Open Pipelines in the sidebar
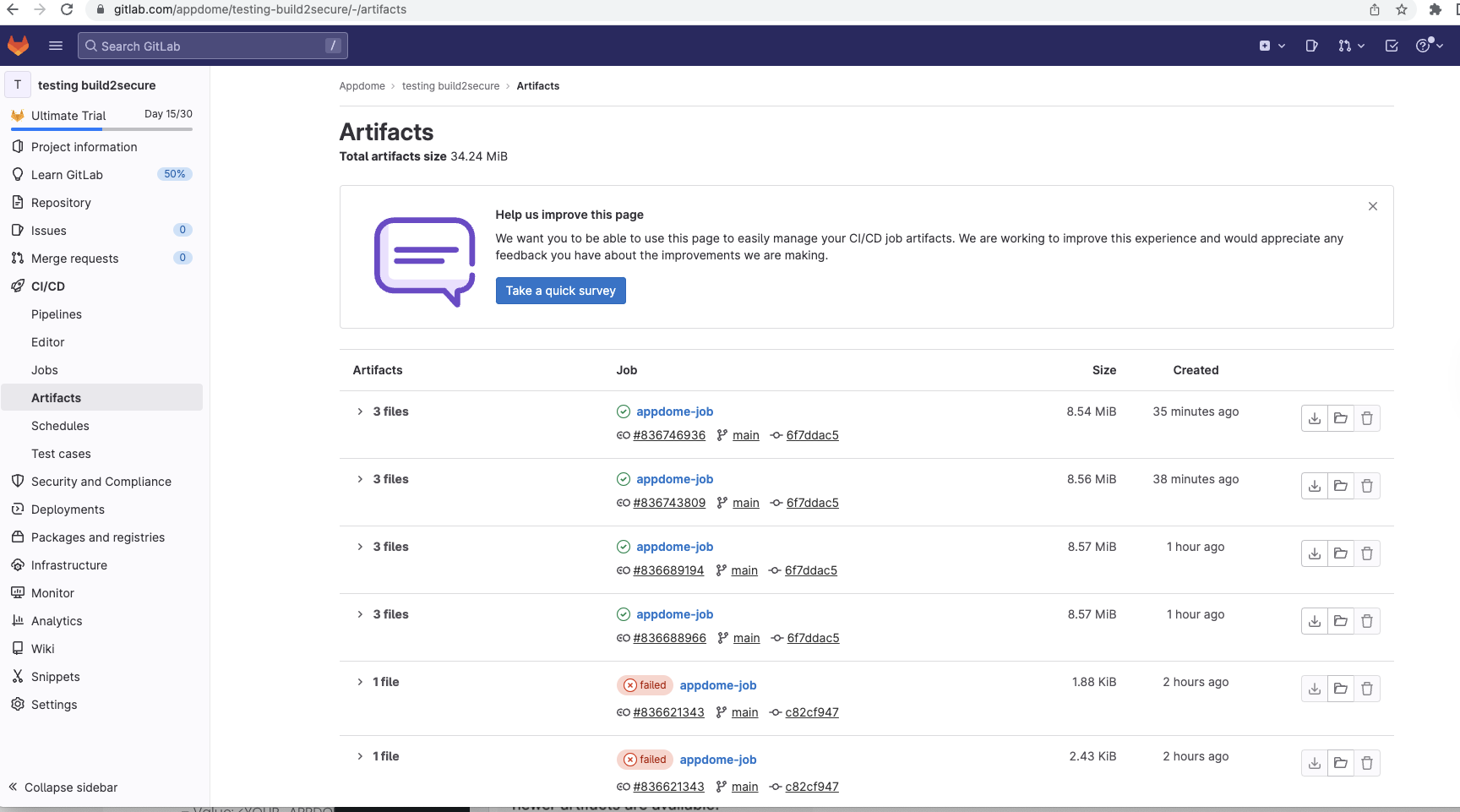 (x=57, y=313)
